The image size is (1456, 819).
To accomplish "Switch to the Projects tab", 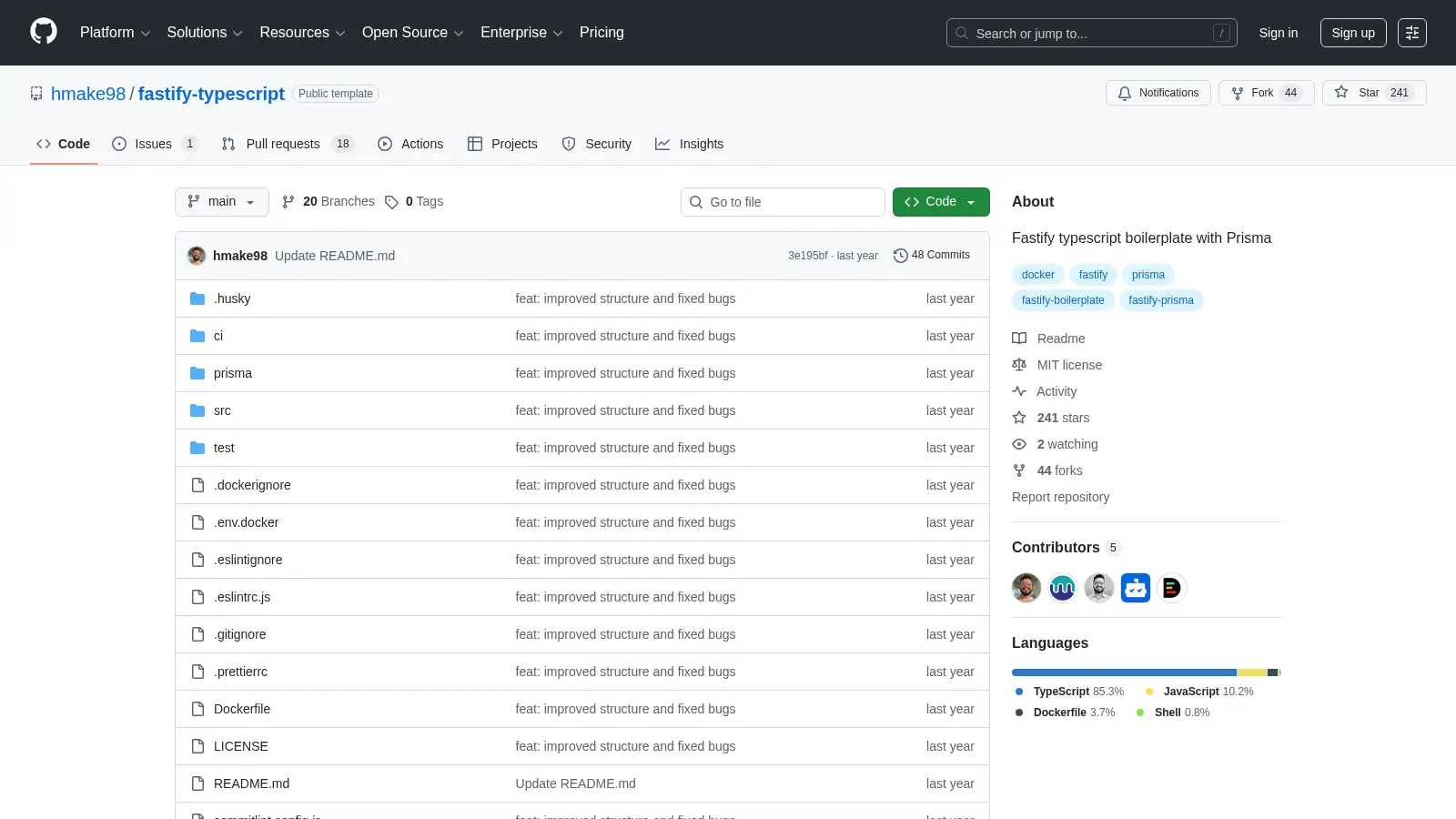I will (x=502, y=144).
